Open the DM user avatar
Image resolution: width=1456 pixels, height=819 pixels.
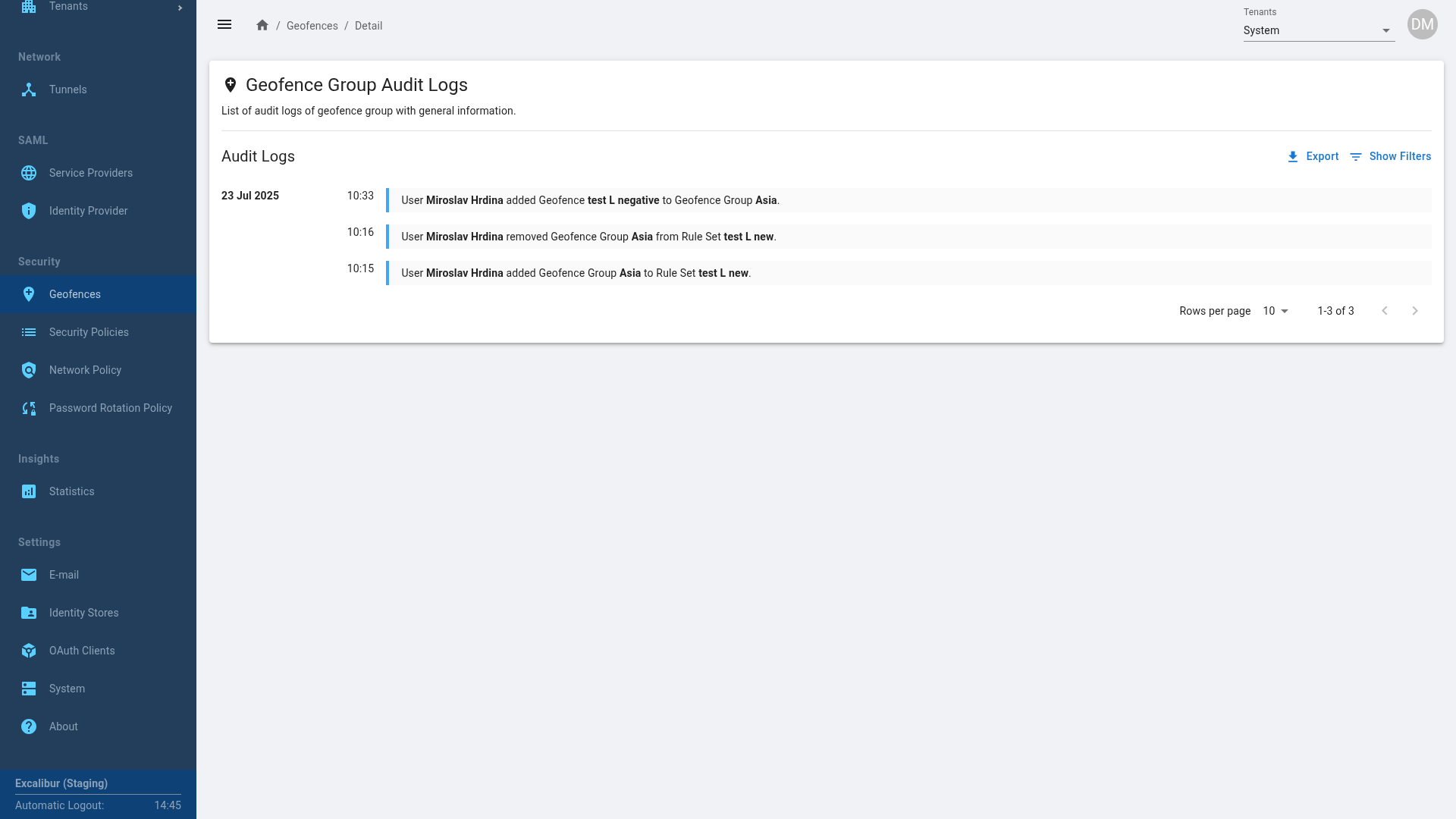1422,24
